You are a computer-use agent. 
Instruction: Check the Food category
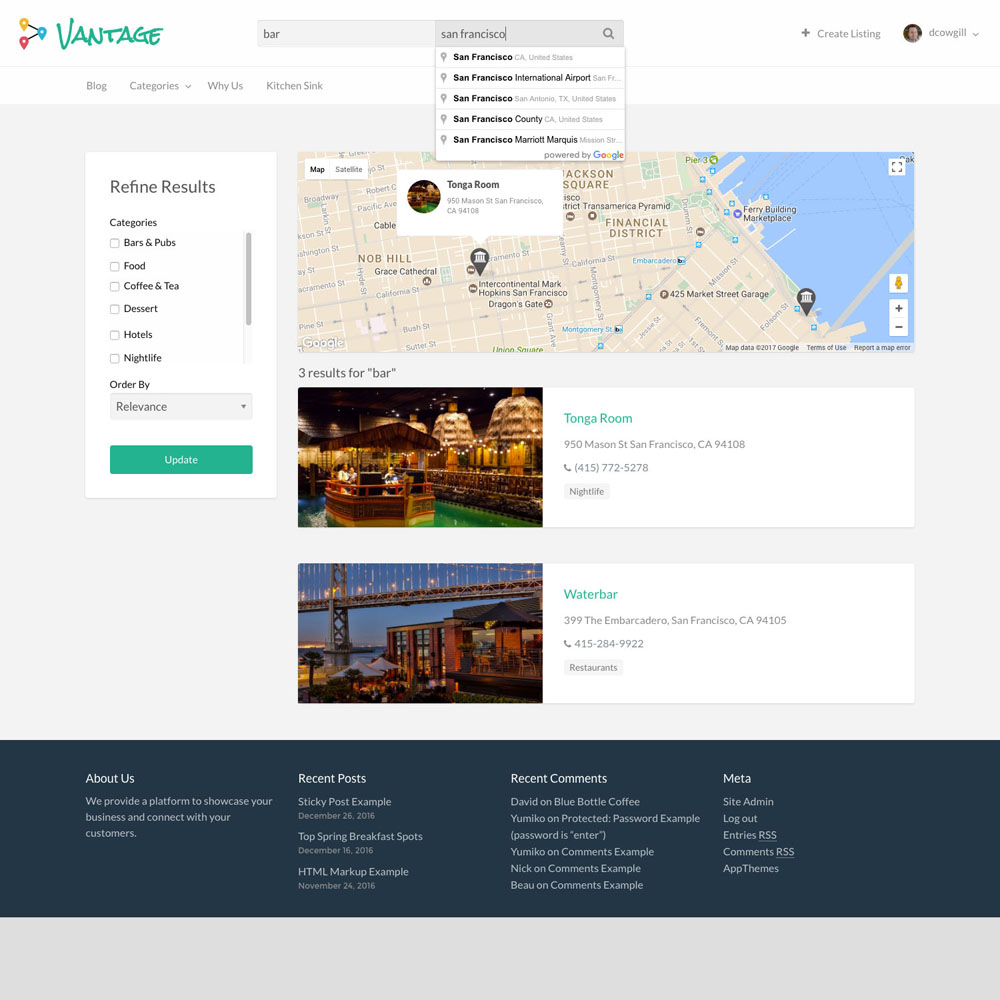pyautogui.click(x=115, y=266)
